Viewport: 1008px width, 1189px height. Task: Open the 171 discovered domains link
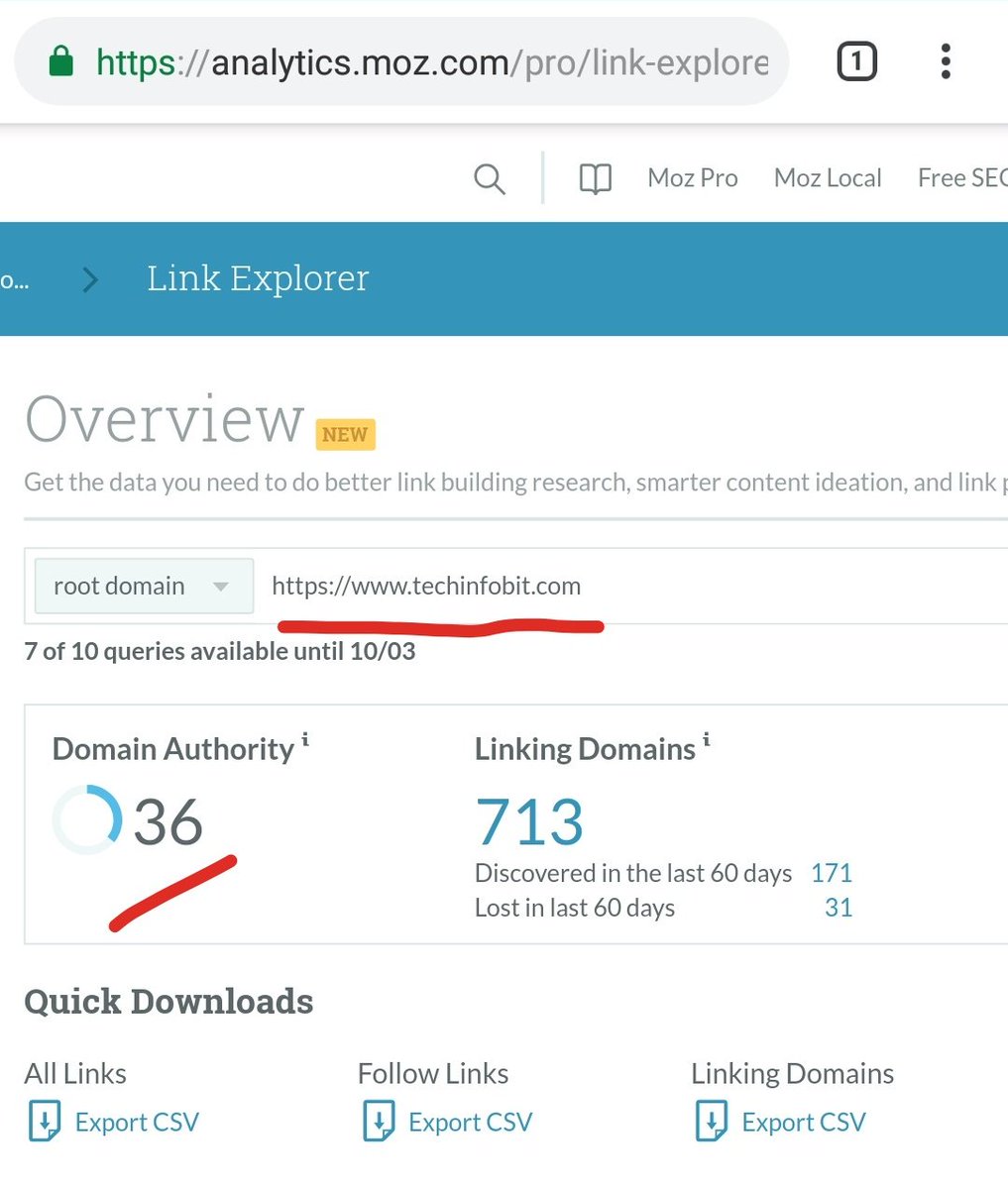pyautogui.click(x=832, y=873)
